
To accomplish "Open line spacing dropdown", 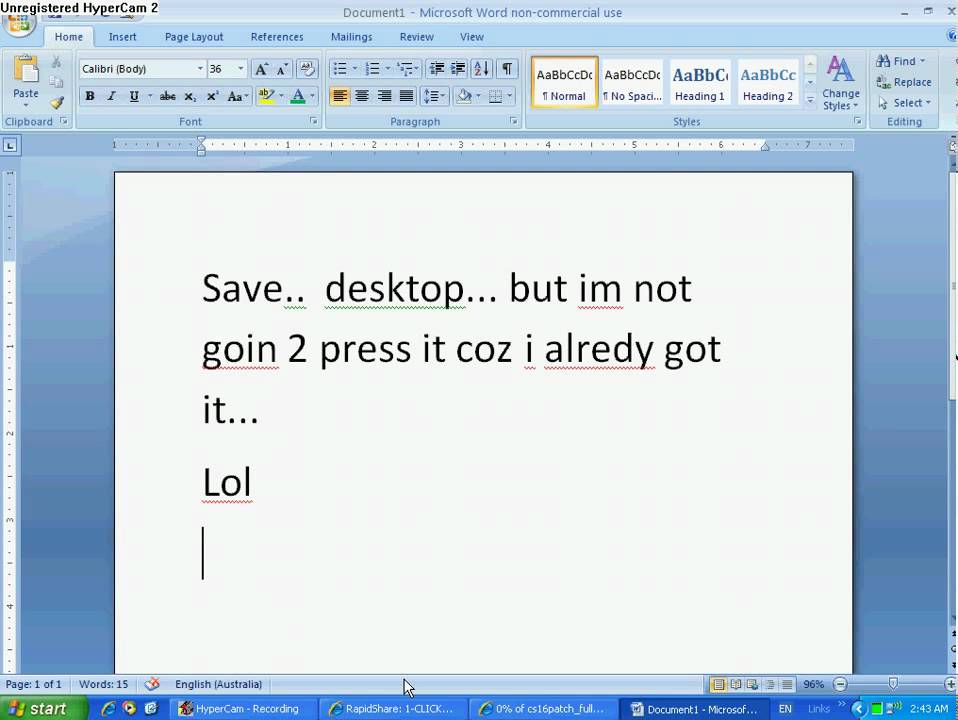I will (434, 97).
